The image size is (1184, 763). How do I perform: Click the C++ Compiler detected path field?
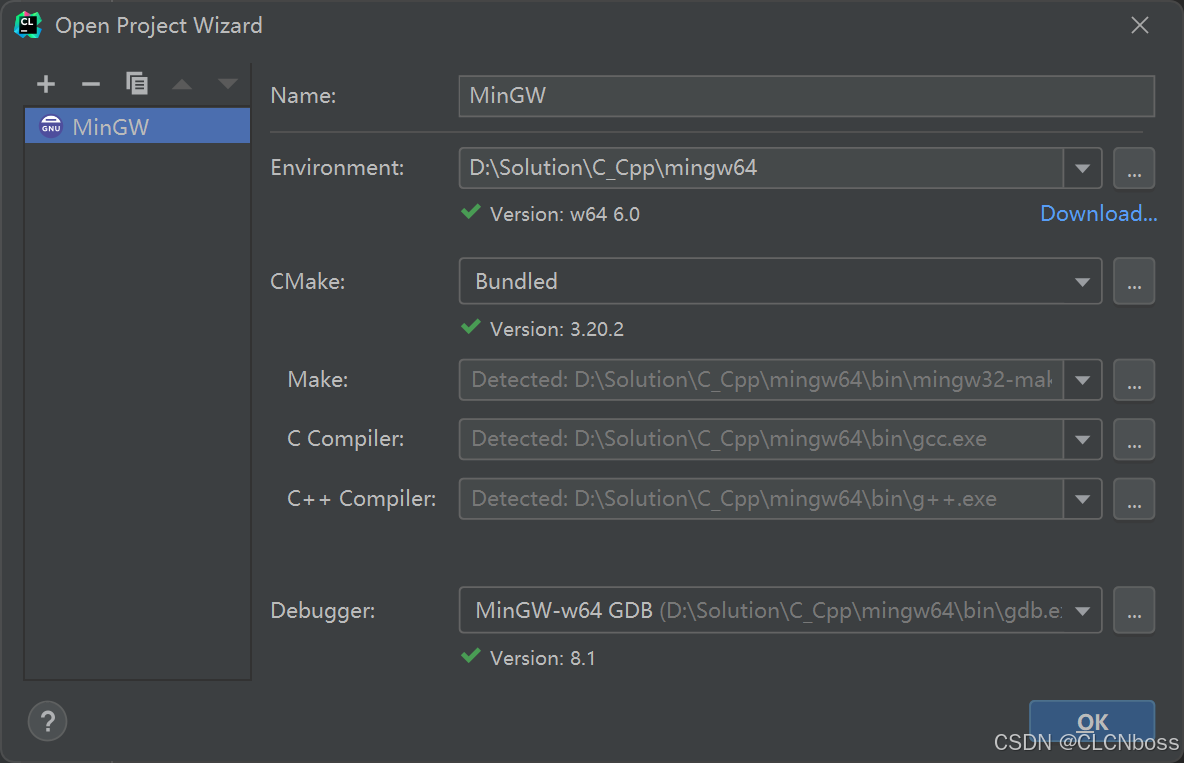tap(761, 499)
